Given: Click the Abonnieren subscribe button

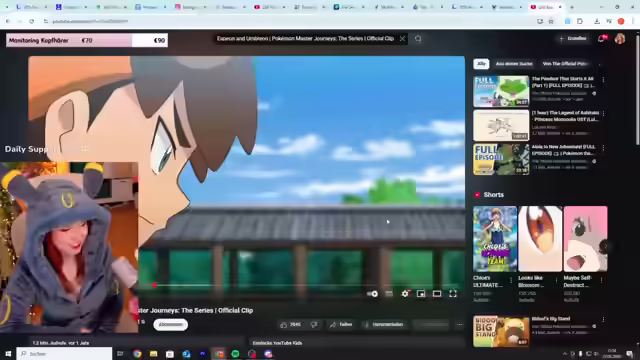Looking at the screenshot, I should pyautogui.click(x=171, y=325).
